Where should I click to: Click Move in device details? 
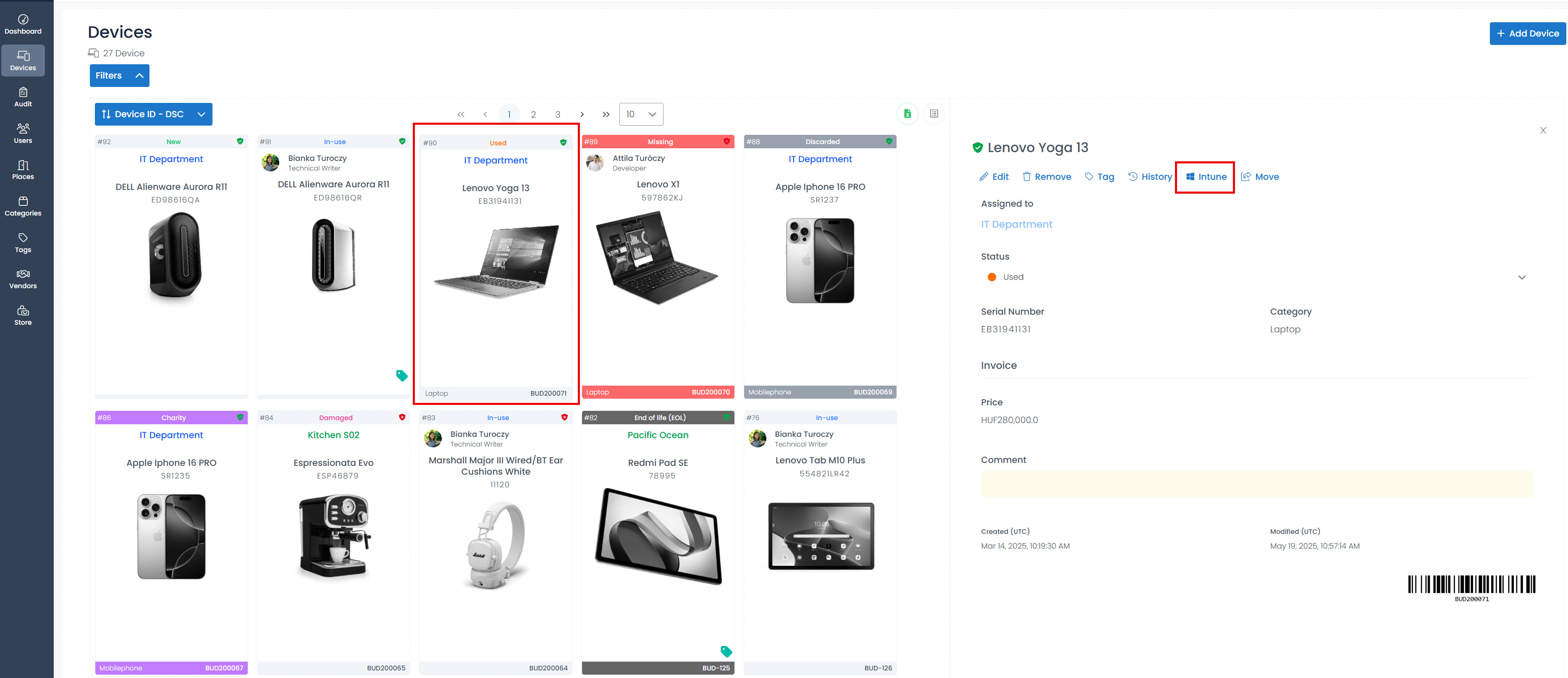tap(1260, 177)
